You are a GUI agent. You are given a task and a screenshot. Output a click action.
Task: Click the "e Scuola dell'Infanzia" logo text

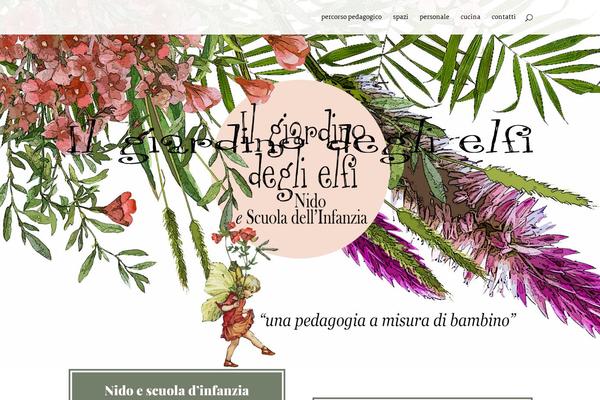(x=301, y=218)
